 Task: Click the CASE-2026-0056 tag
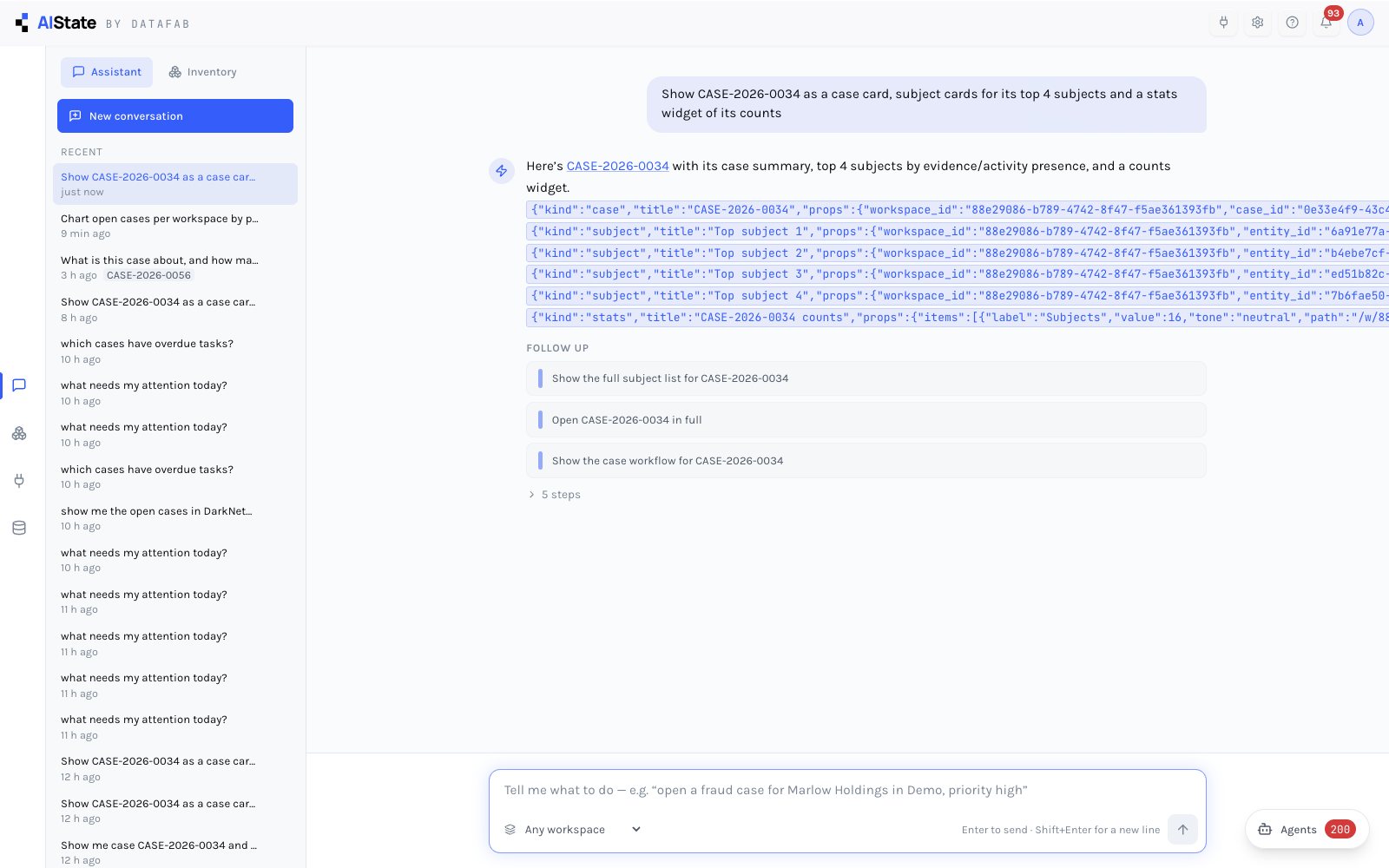[x=148, y=275]
